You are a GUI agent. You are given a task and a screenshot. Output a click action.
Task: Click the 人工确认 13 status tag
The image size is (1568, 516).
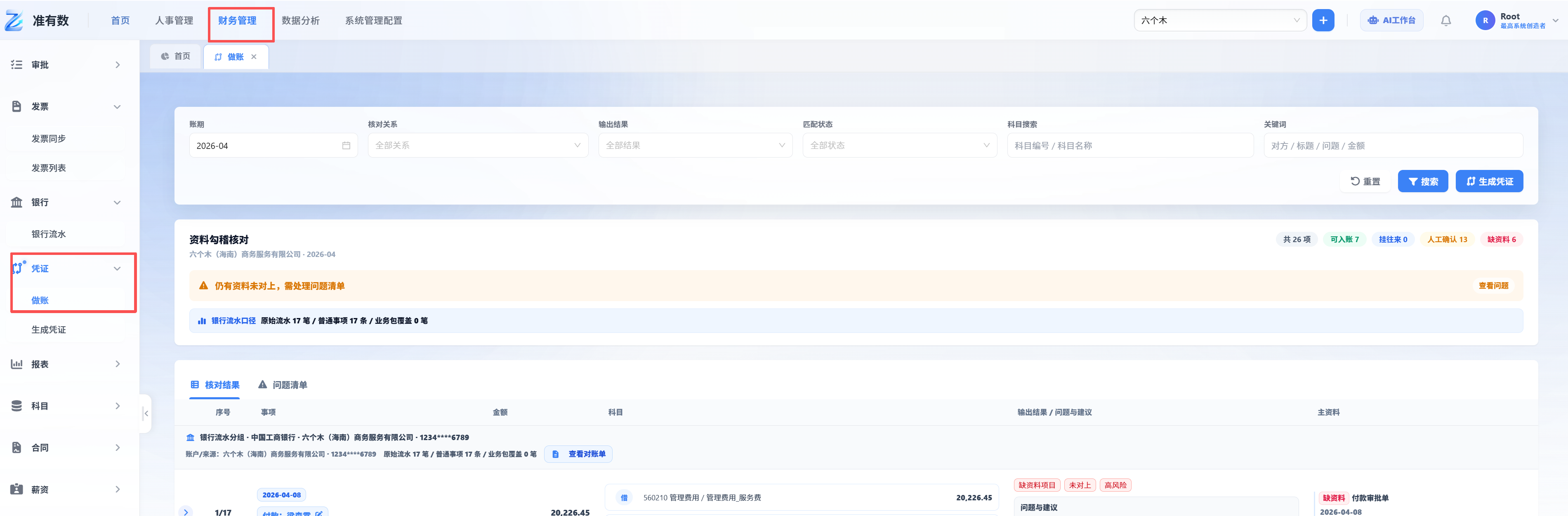point(1447,239)
